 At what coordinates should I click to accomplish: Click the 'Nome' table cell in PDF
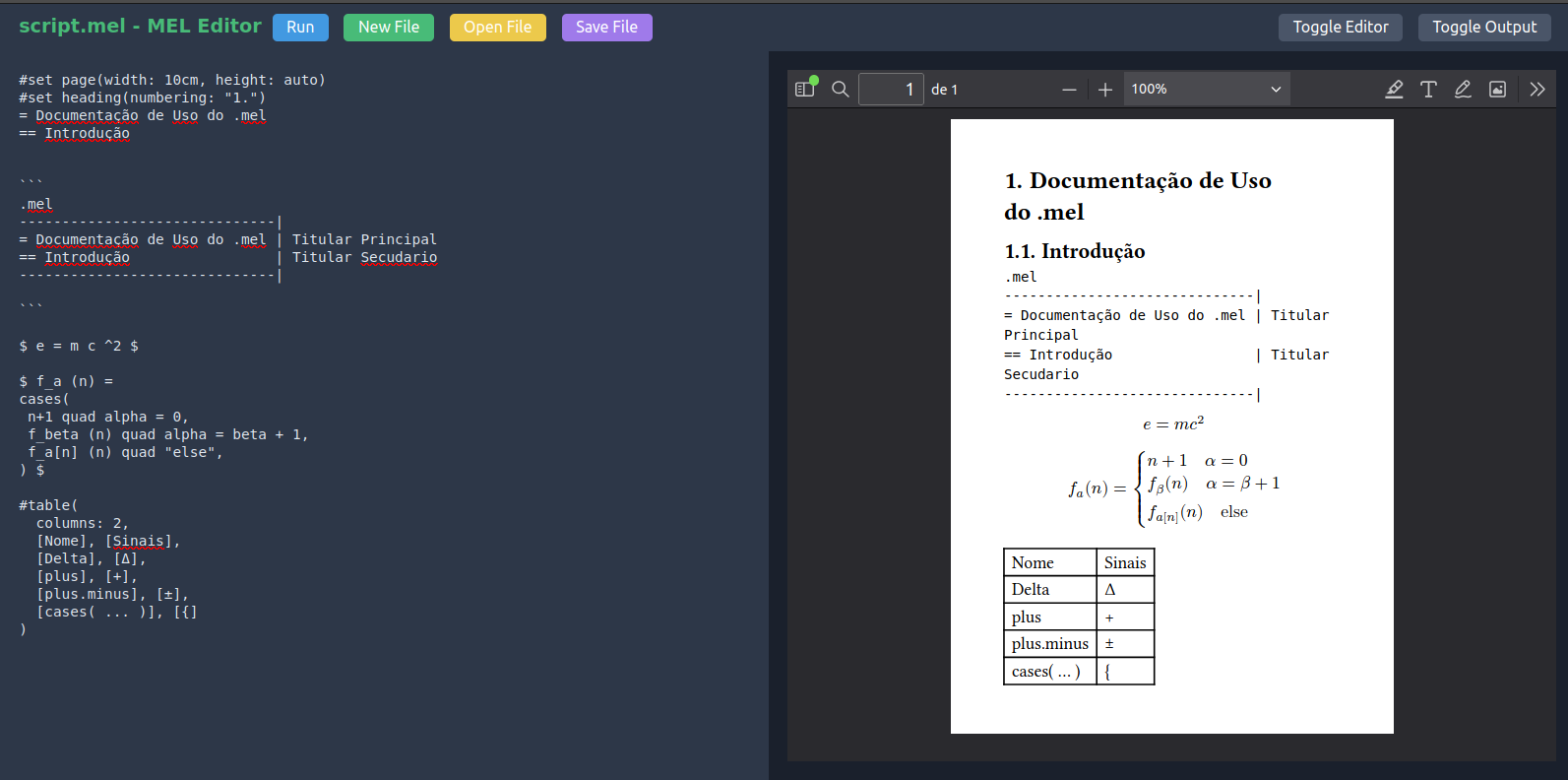tap(1049, 562)
